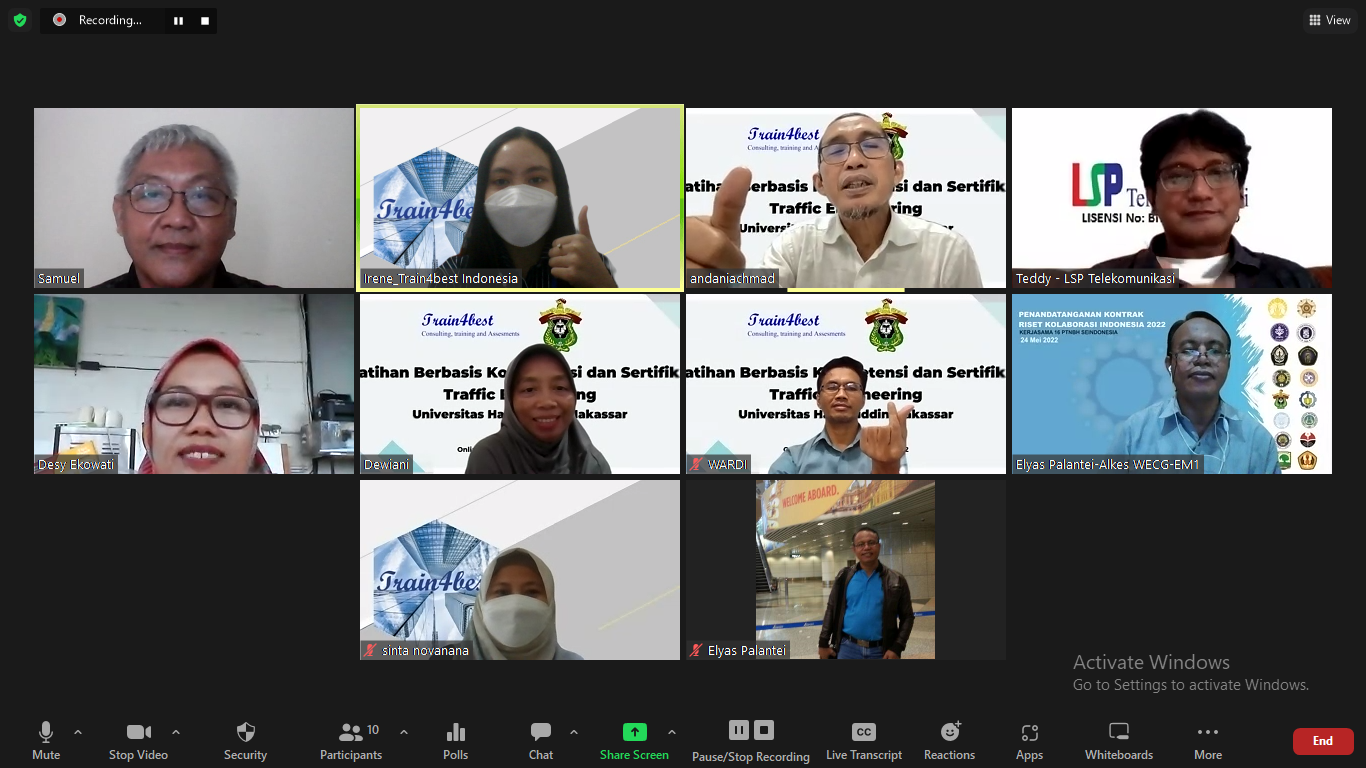The height and width of the screenshot is (768, 1366).
Task: Select Irene_Train4best Indonesia's video tile
Action: (520, 198)
